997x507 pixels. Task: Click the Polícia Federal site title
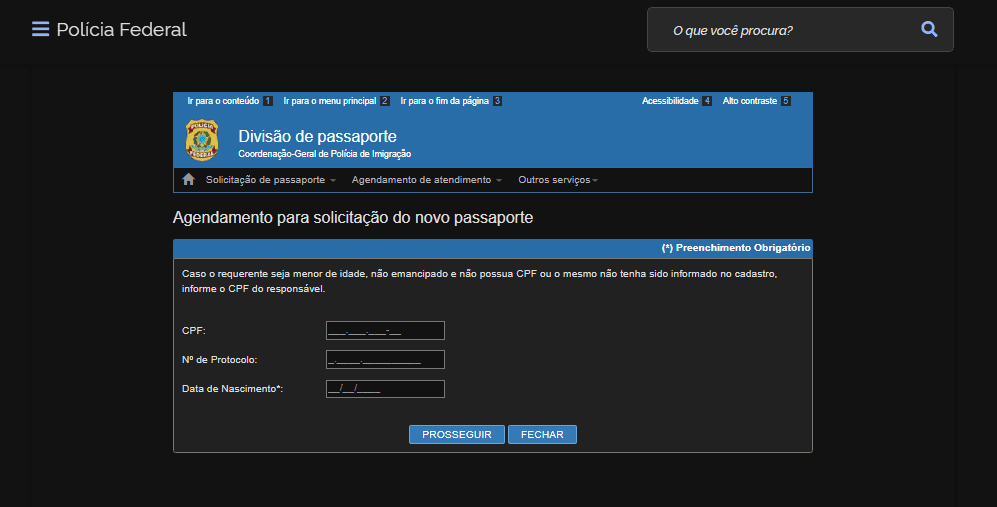click(121, 29)
